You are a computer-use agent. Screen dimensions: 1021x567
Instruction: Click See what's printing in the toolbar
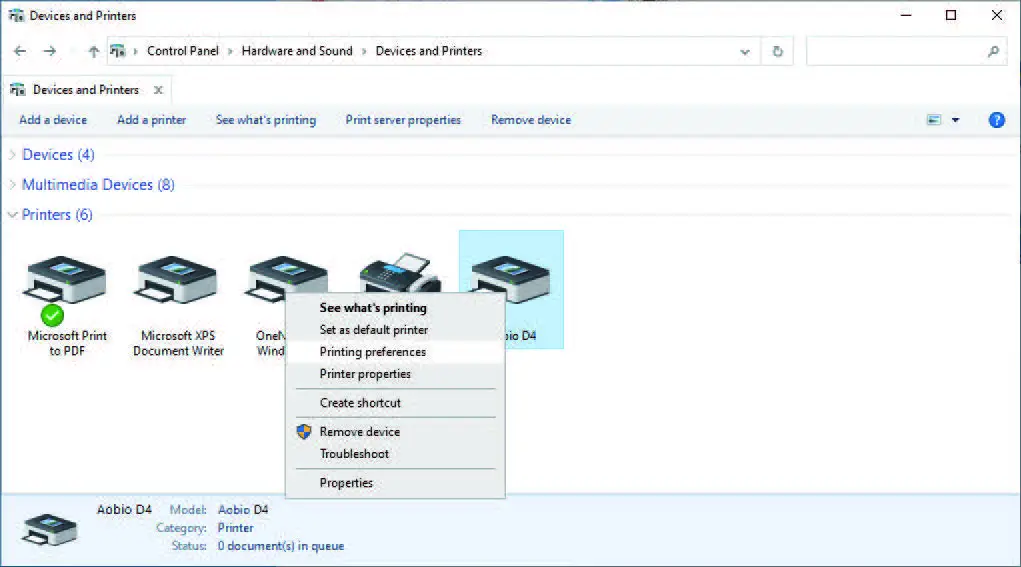click(266, 120)
